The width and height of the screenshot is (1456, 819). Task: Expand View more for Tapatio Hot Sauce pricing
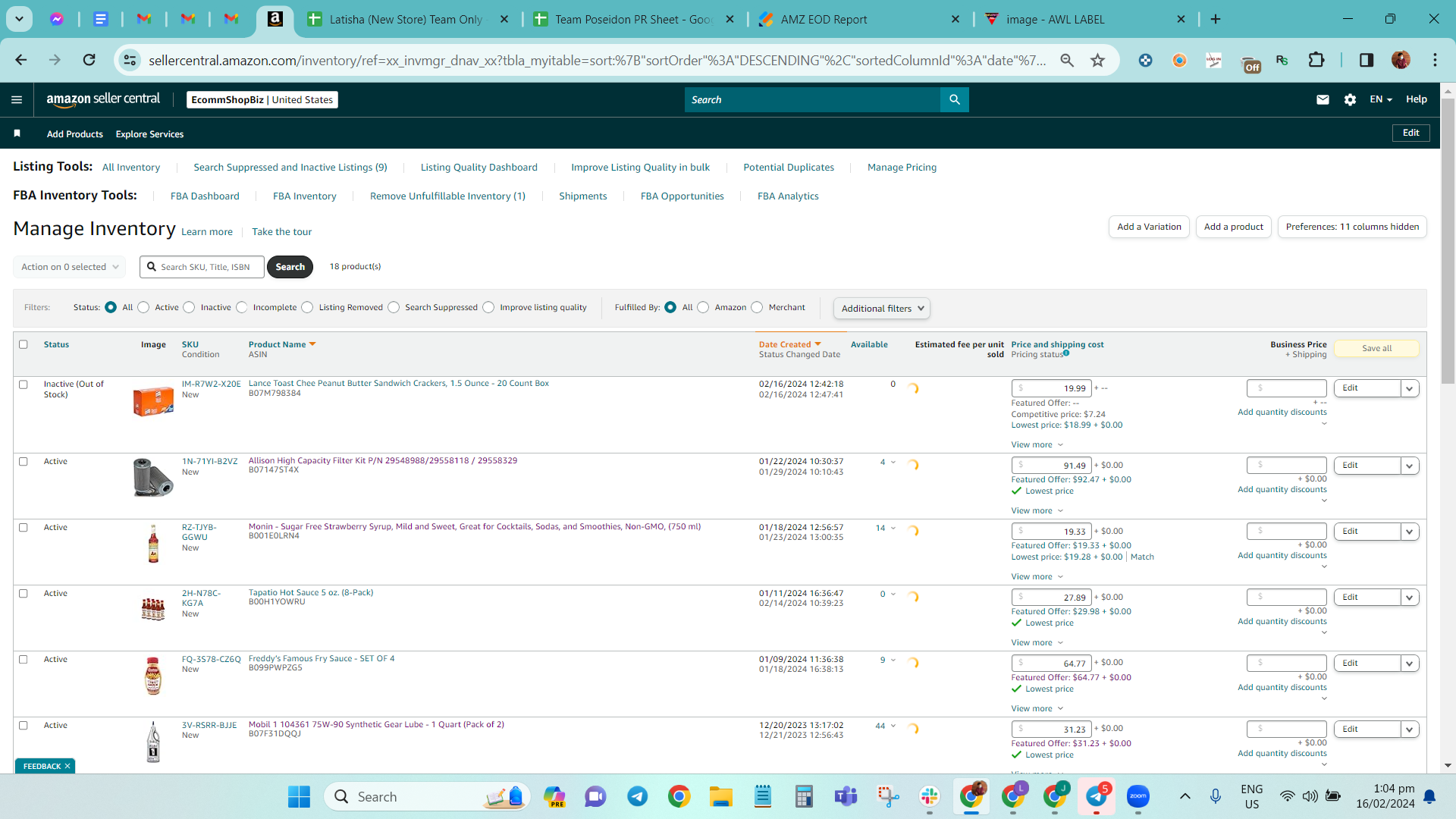[1037, 642]
